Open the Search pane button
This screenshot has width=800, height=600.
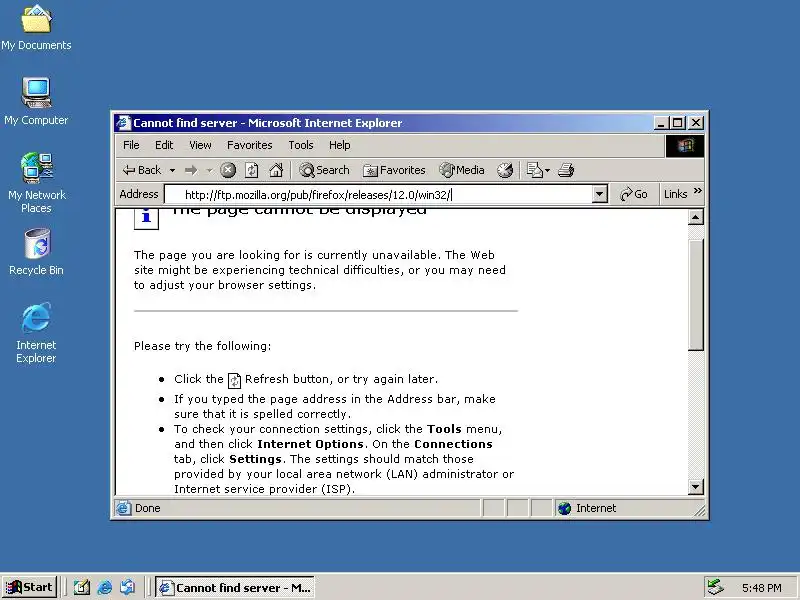point(324,170)
